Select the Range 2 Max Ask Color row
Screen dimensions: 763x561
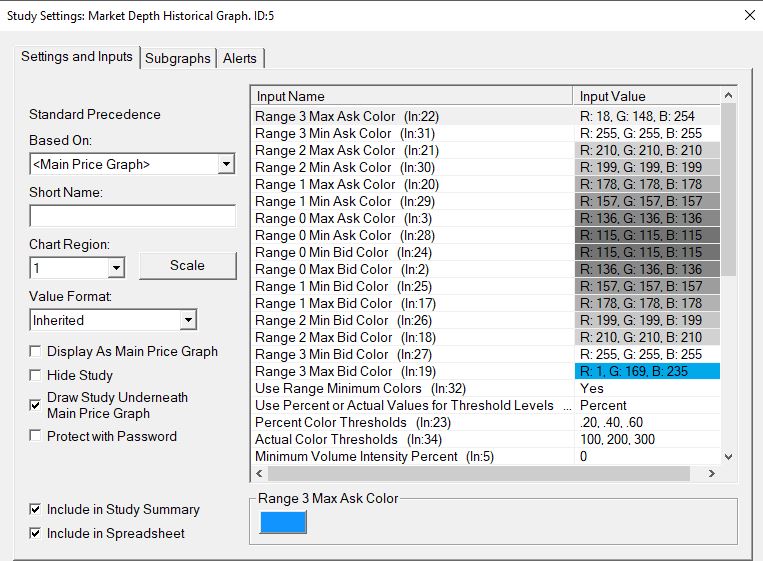click(x=486, y=150)
